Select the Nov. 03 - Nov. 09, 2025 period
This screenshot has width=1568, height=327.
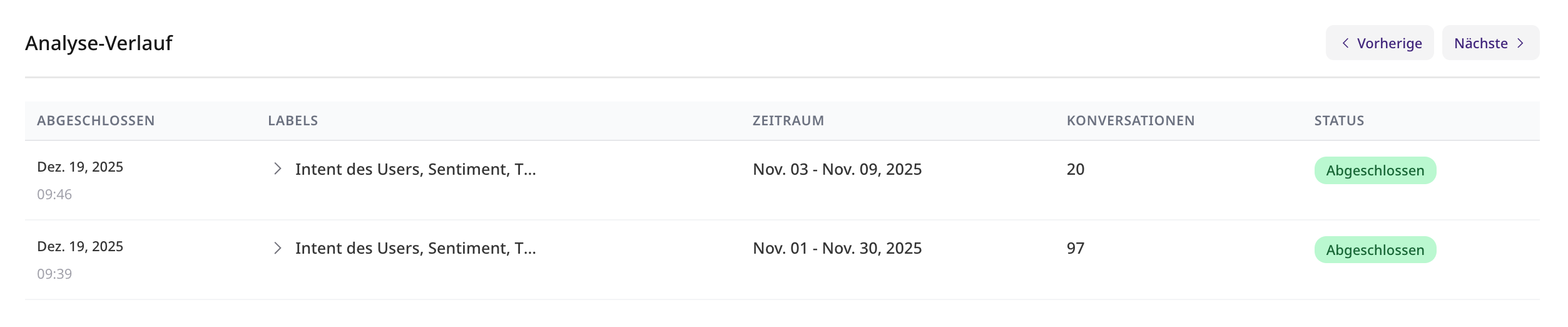[837, 169]
